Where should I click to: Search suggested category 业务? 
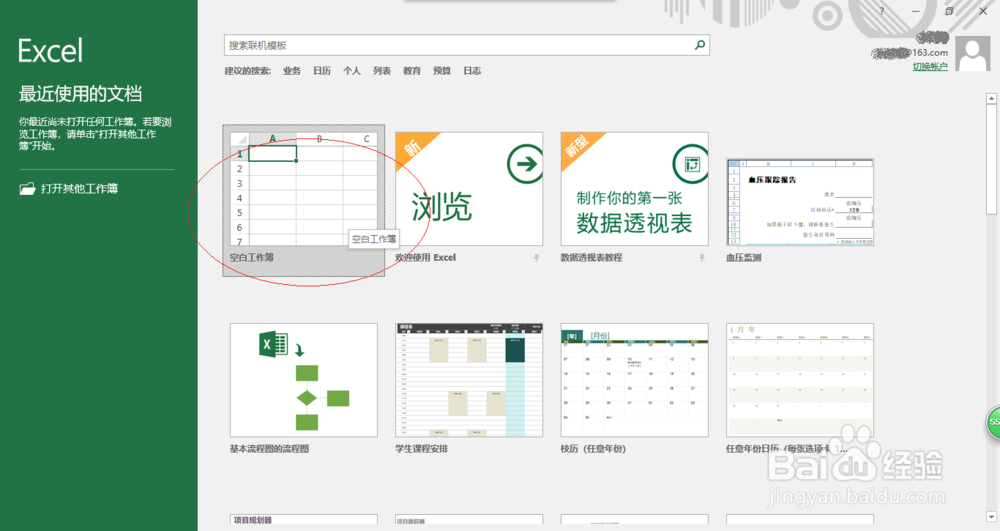(x=291, y=71)
